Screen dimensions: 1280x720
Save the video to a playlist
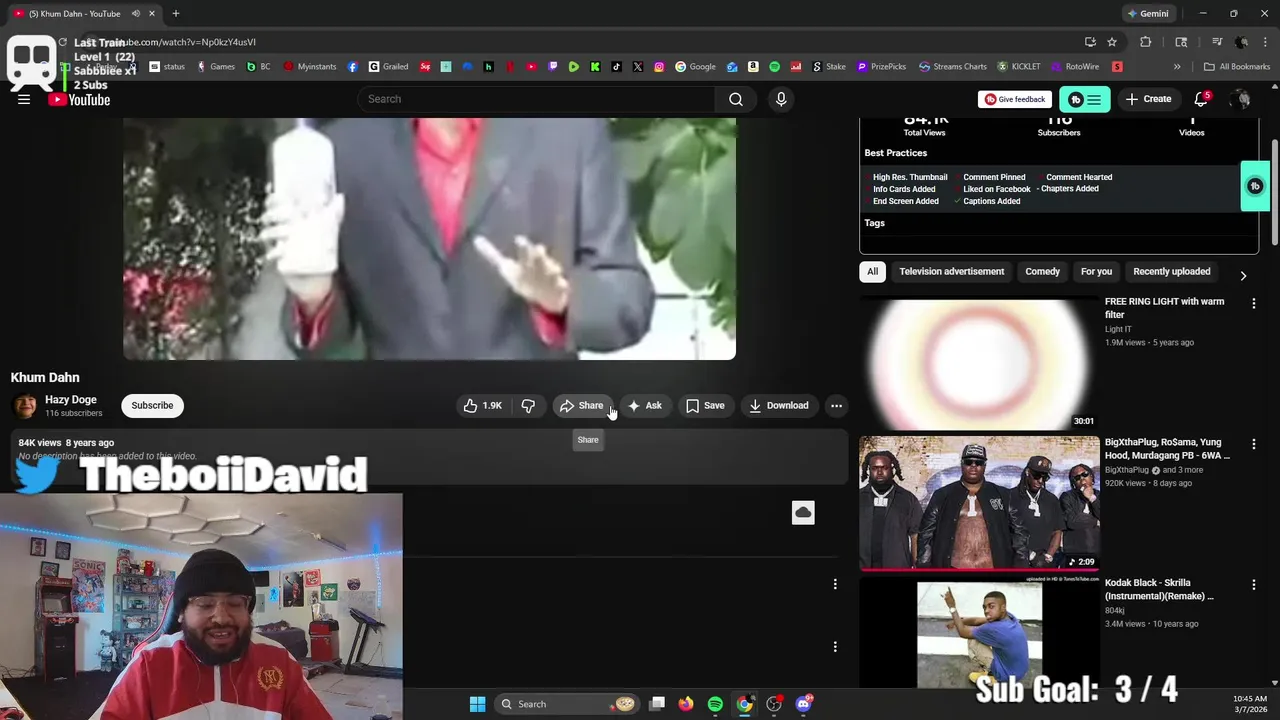tap(705, 405)
